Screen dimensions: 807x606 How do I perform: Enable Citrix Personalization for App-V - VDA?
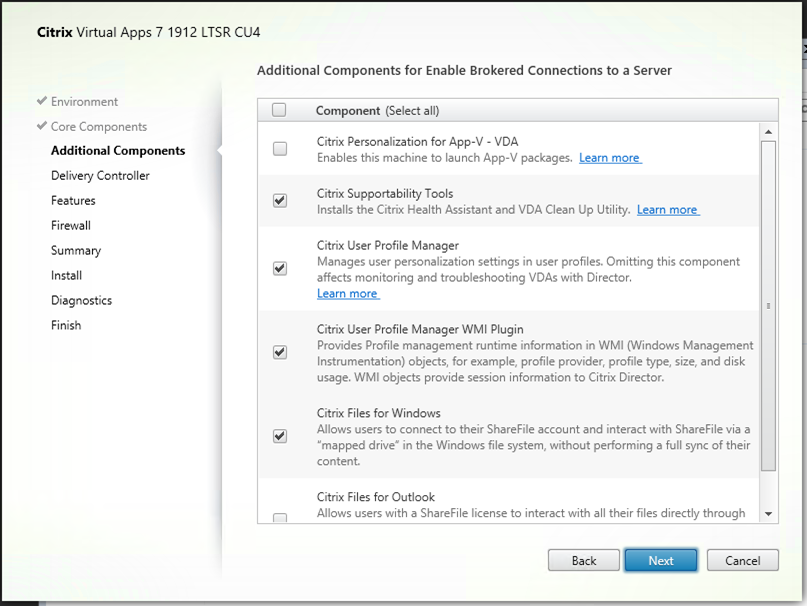point(280,149)
